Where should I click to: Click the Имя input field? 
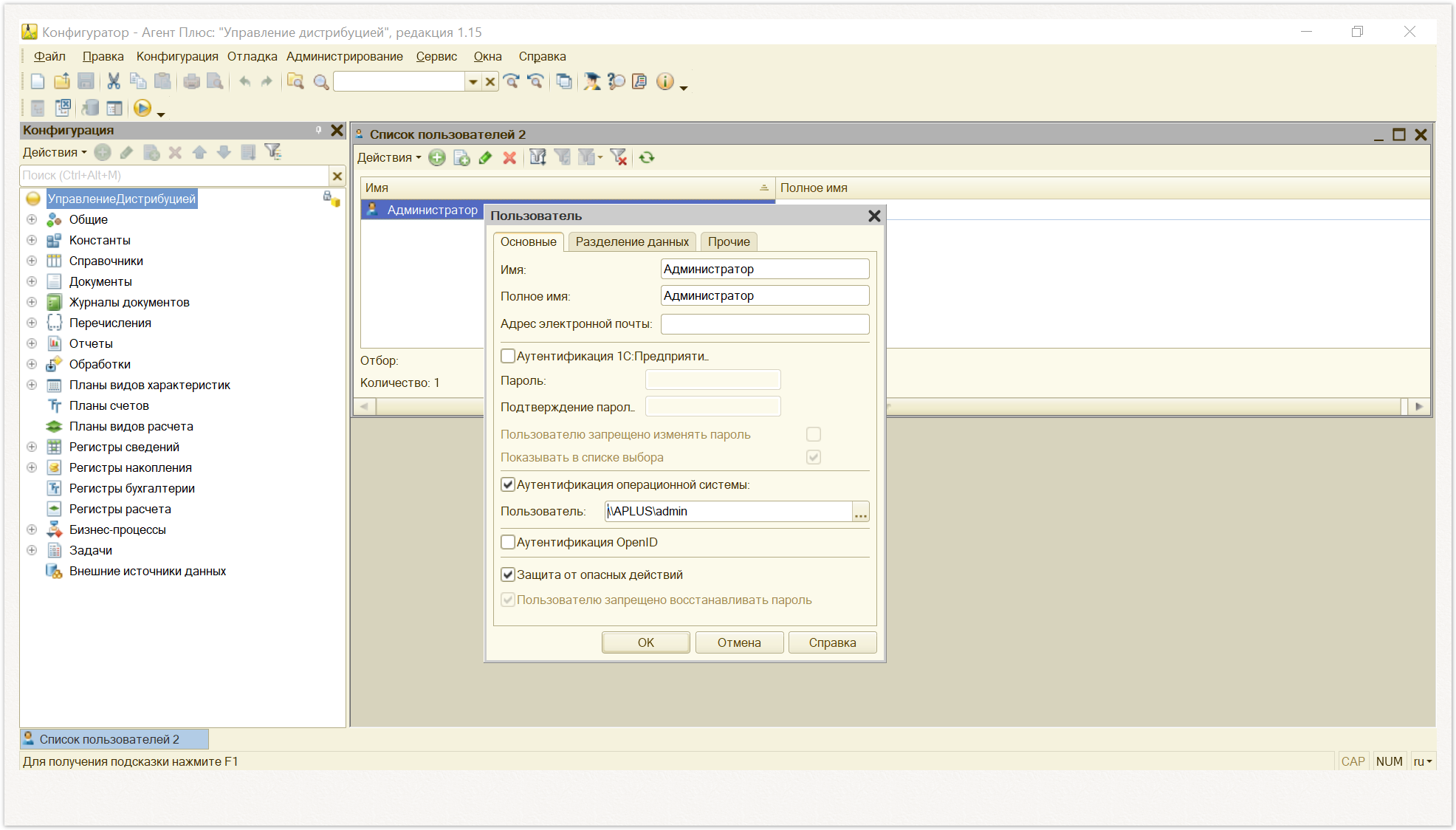point(765,269)
